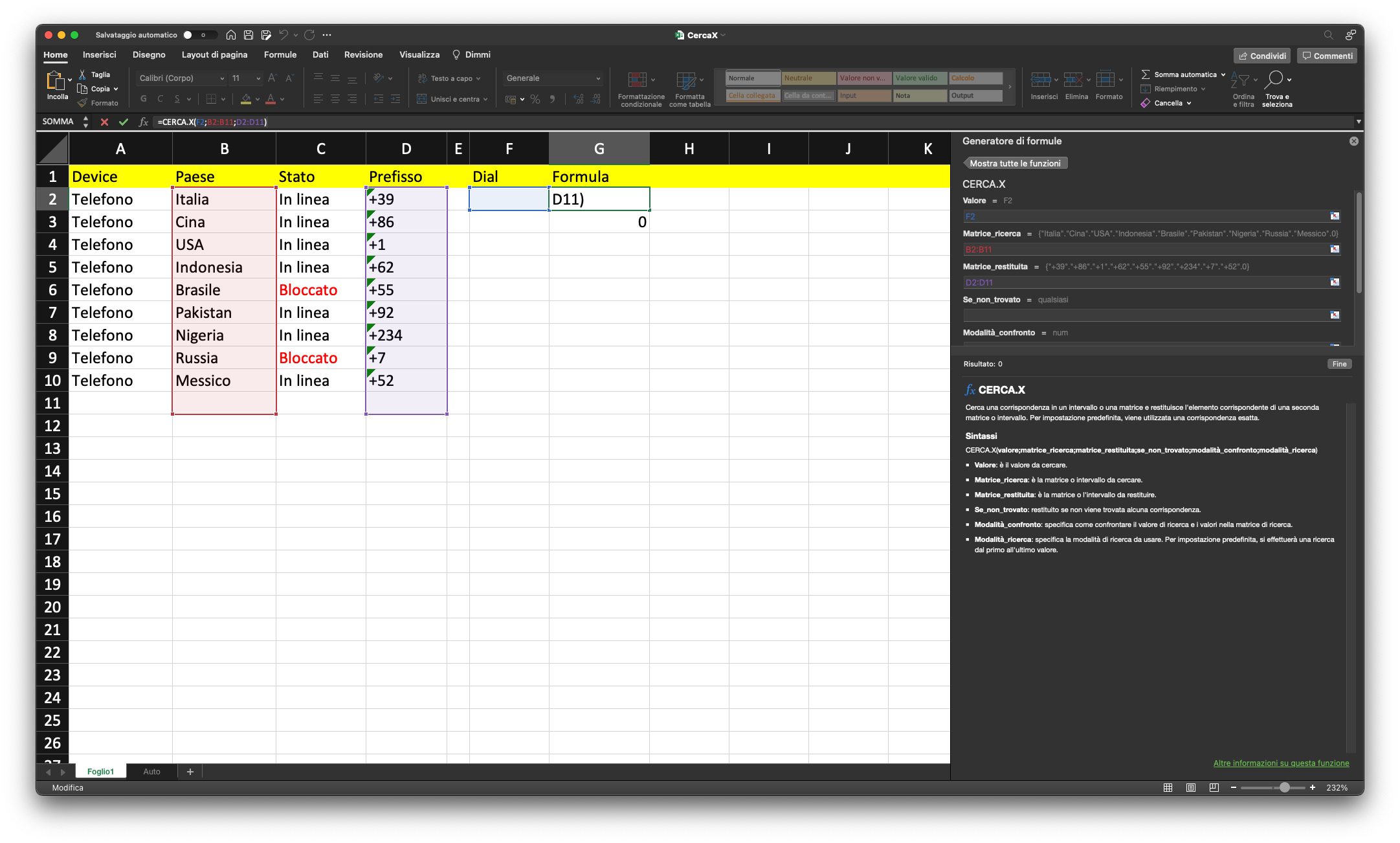The image size is (1400, 843).
Task: Click the Incolla paste icon
Action: pos(55,81)
